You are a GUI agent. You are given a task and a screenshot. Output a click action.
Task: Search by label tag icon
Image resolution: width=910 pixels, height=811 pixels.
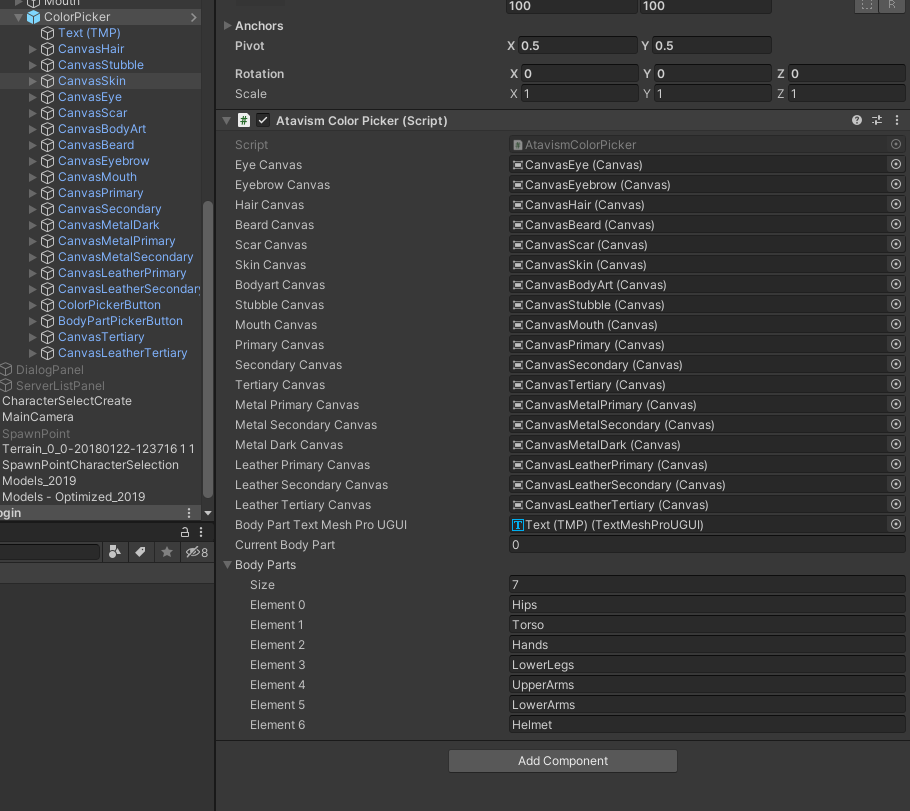141,552
